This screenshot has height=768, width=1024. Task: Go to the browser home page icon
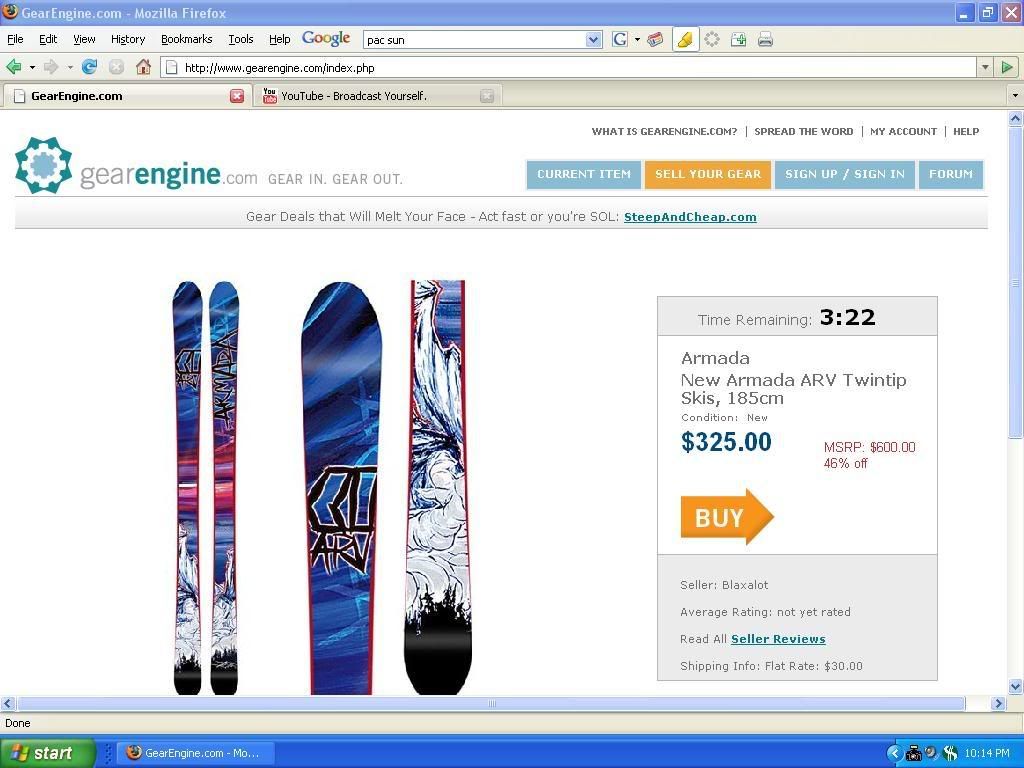143,67
